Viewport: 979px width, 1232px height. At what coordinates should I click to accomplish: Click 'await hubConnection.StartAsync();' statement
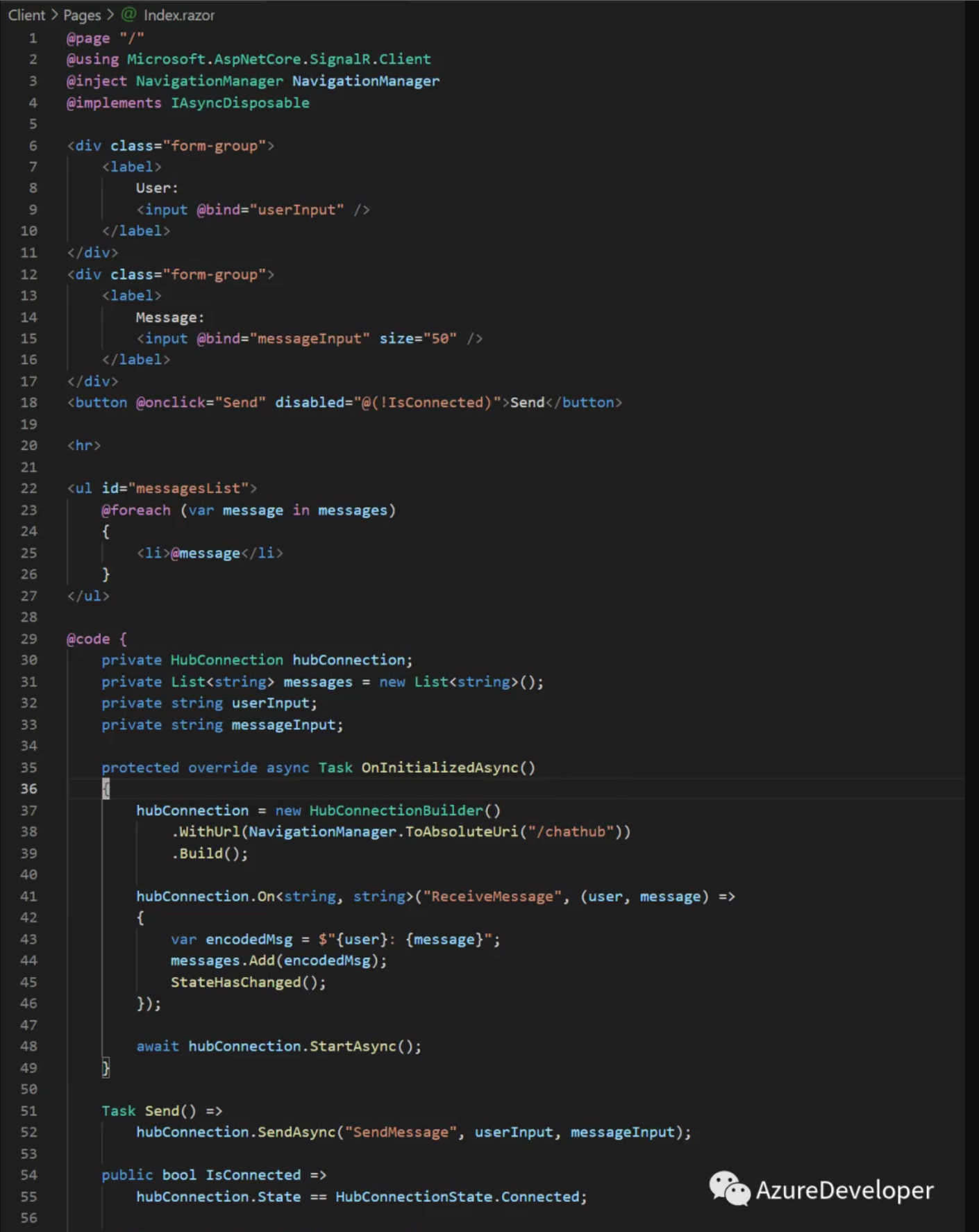point(279,1047)
